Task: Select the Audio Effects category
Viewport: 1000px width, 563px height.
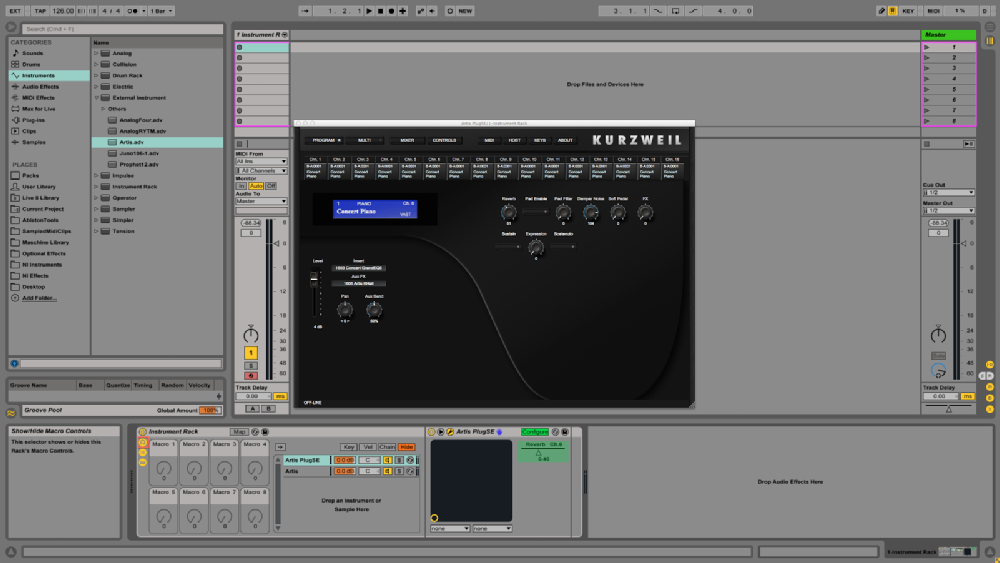Action: [40, 87]
